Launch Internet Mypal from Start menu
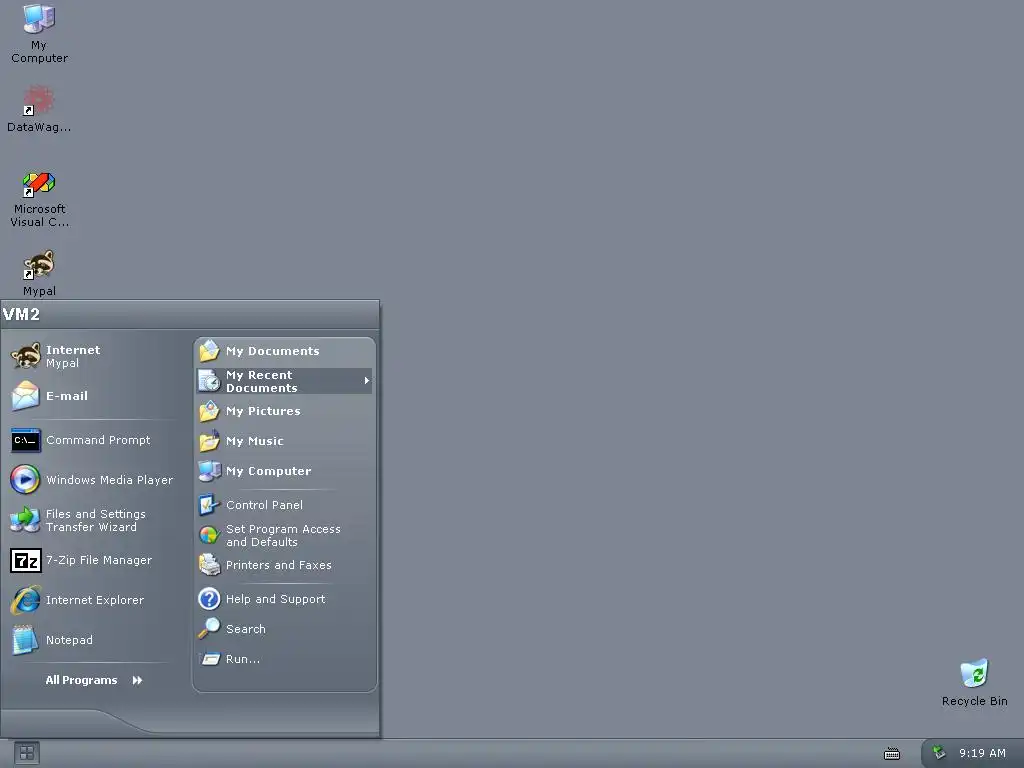 (x=93, y=356)
